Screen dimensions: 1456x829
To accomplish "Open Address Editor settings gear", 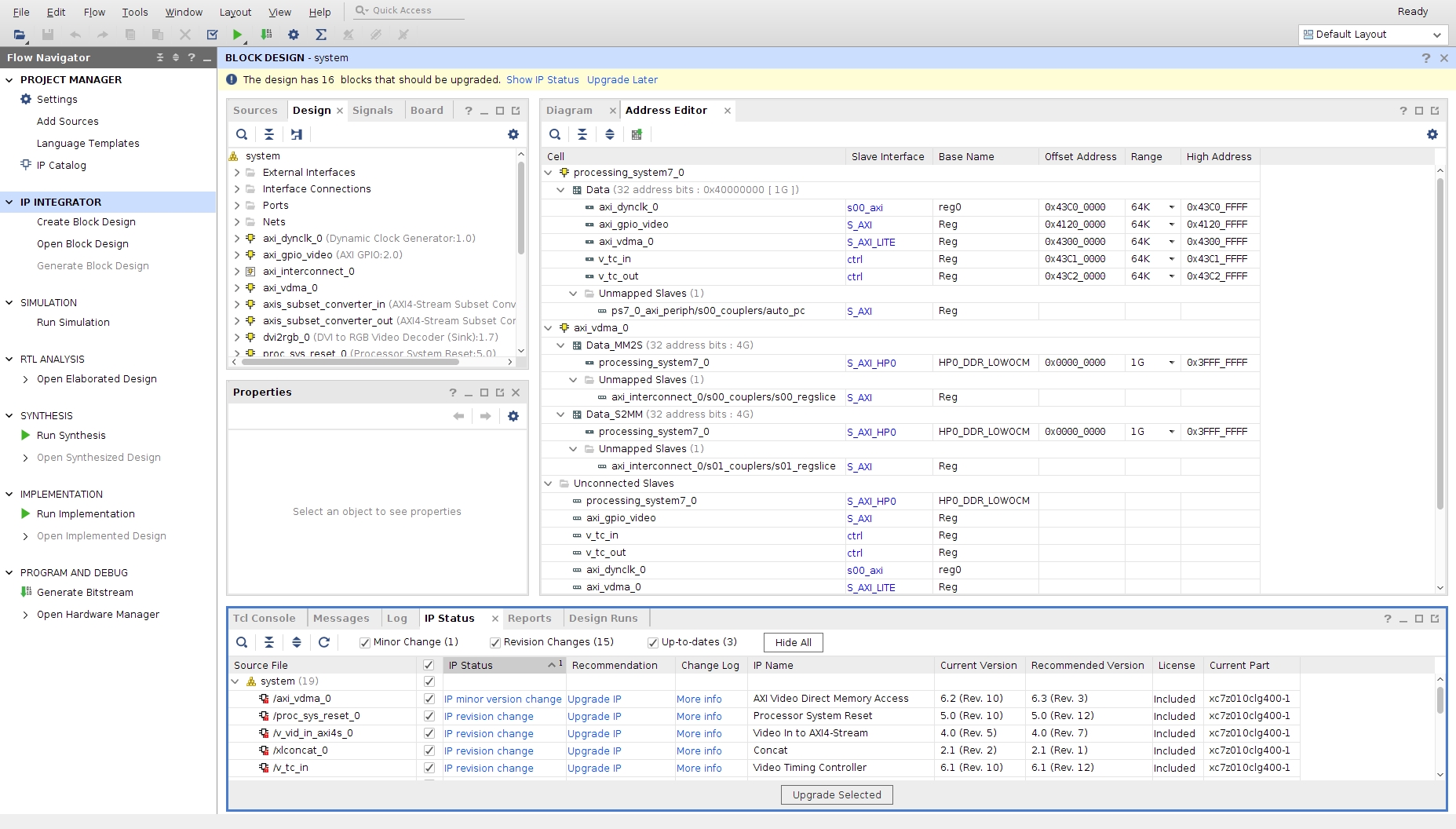I will (x=1432, y=134).
